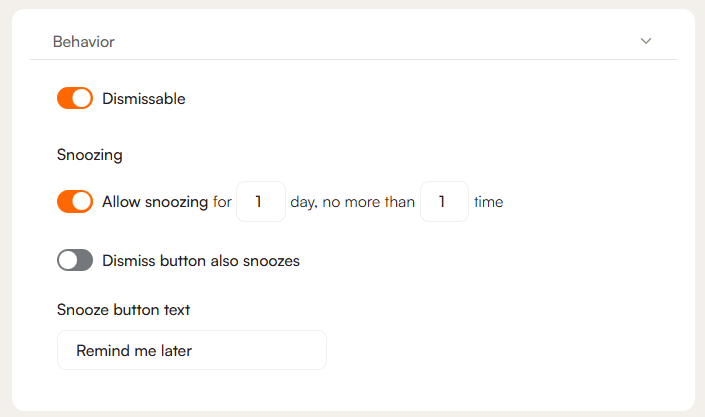Disable the Allow snoozing switch
Image resolution: width=705 pixels, height=417 pixels.
[75, 202]
